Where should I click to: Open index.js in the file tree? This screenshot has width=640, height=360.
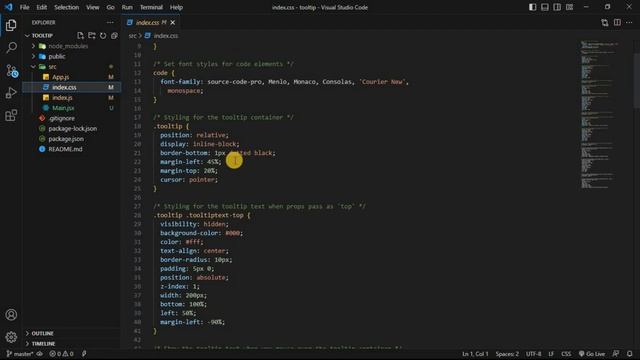62,98
